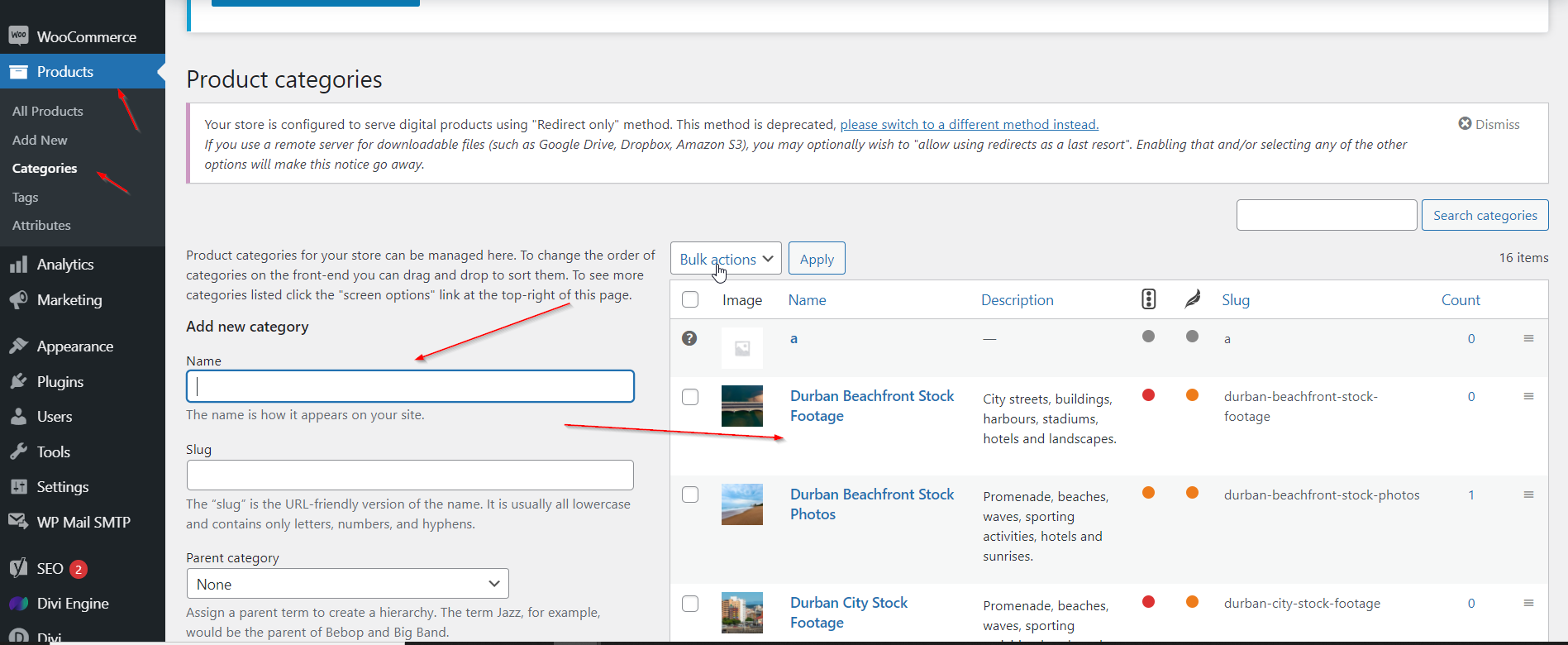Viewport: 1568px width, 645px height.
Task: Check the Durban Beachfront Stock Footage checkbox
Action: [x=690, y=397]
